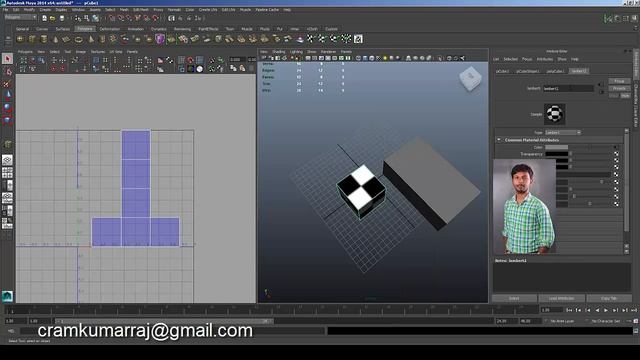640x360 pixels.
Task: Click the purple shield shelf icon
Action: [x=160, y=39]
